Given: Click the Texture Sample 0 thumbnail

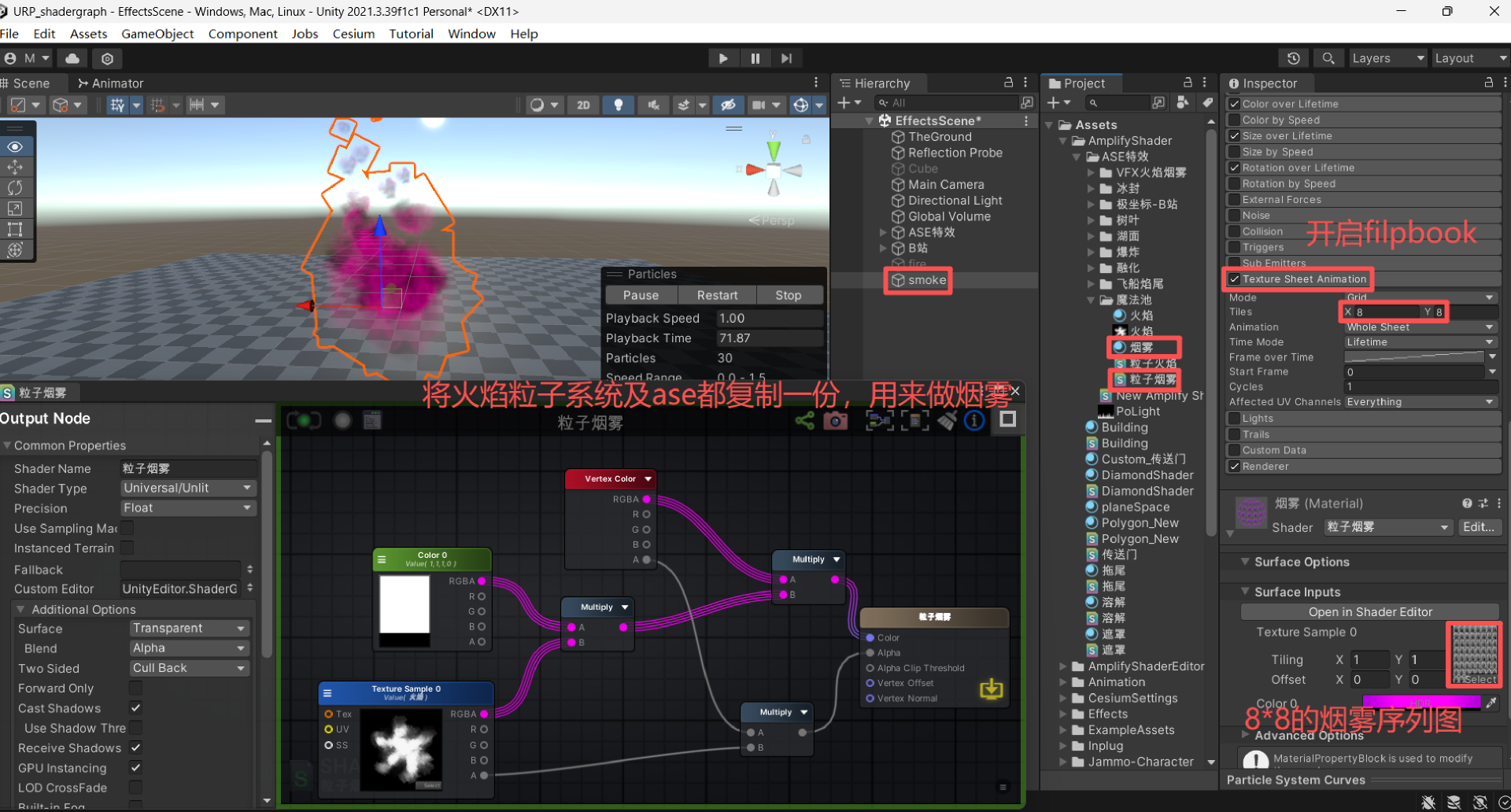Looking at the screenshot, I should pyautogui.click(x=1475, y=655).
